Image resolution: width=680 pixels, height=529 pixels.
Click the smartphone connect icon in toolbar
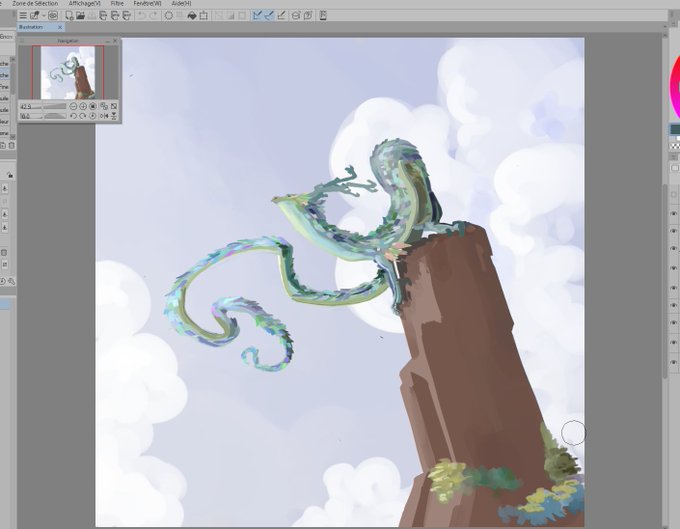coord(323,16)
